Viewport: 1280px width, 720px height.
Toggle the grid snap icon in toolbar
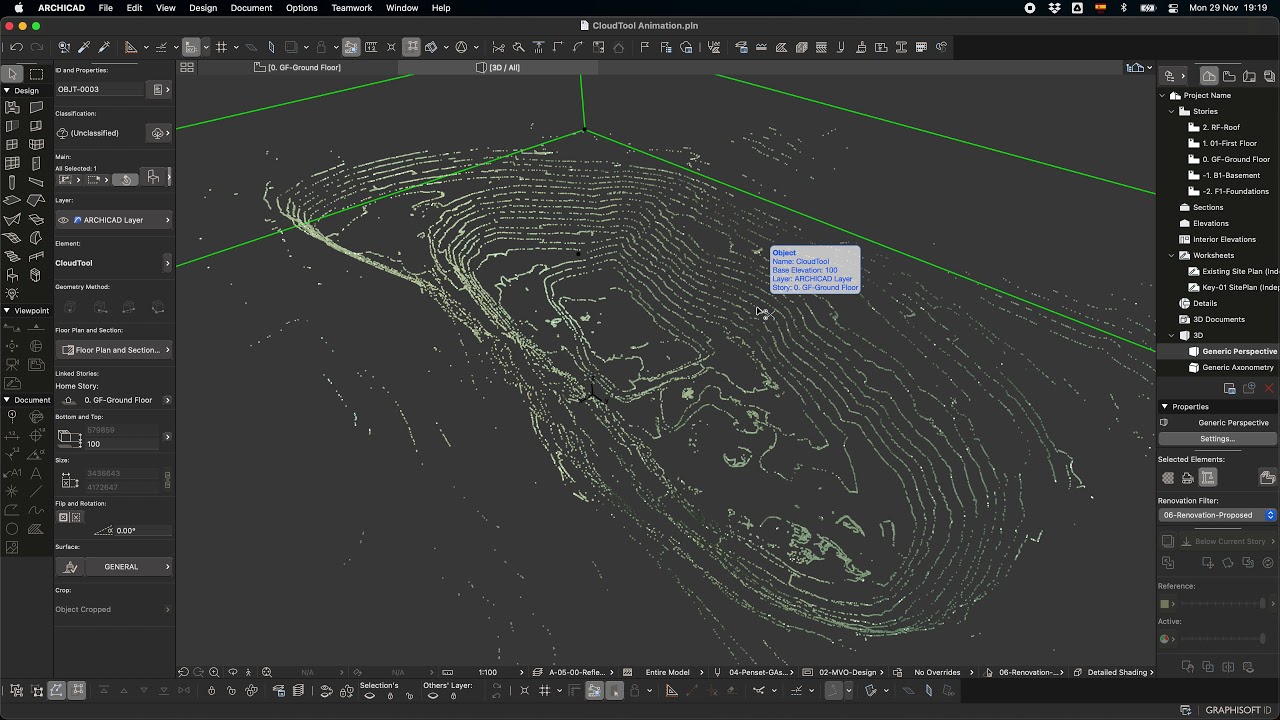click(222, 47)
